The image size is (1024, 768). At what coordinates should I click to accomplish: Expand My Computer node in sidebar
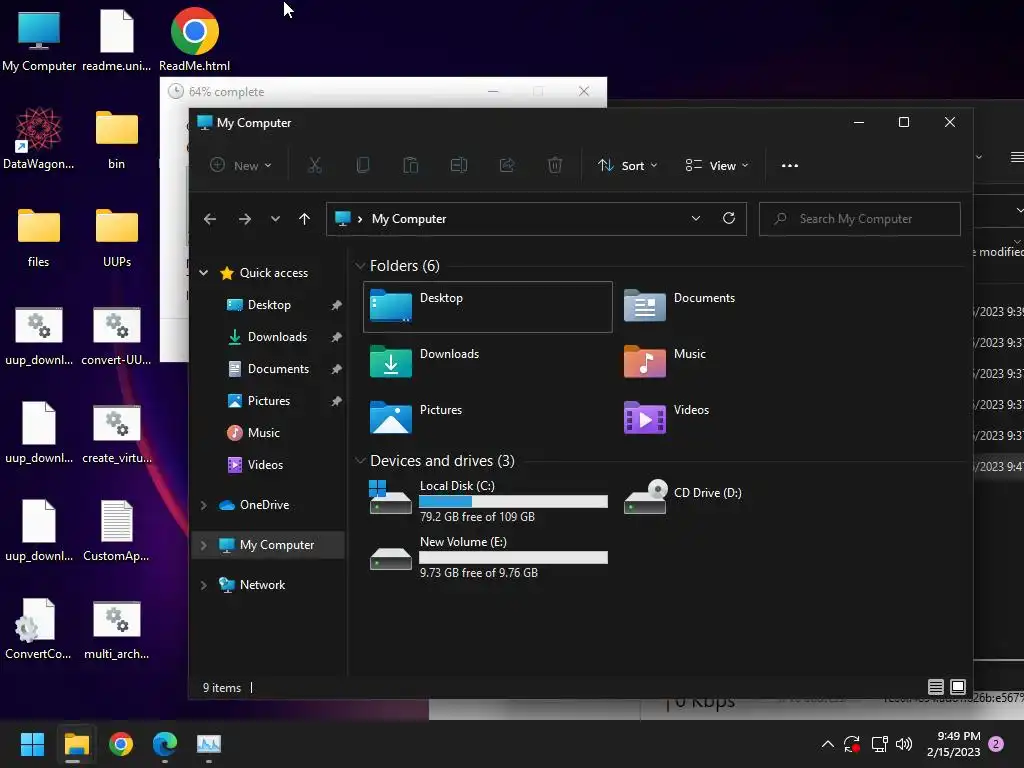204,545
